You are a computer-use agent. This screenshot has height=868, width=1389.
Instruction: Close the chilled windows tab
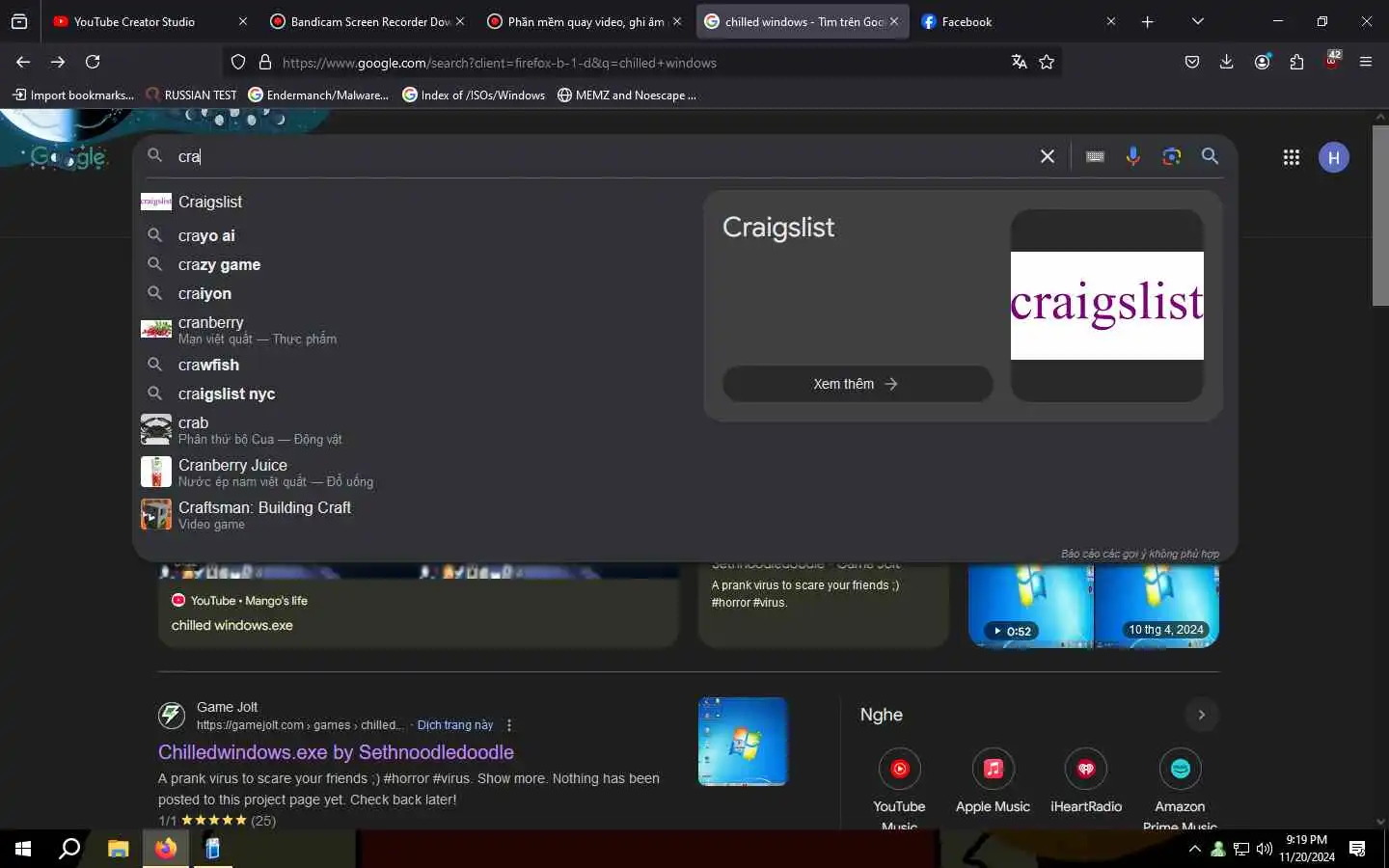(894, 21)
